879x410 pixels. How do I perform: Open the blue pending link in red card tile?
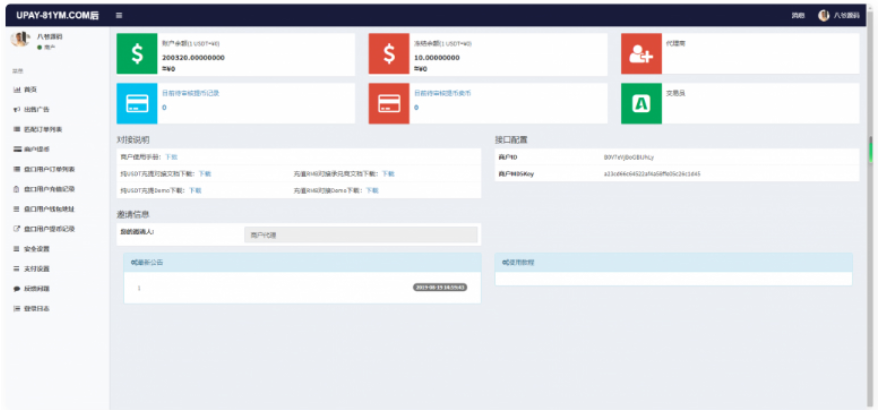tap(442, 93)
